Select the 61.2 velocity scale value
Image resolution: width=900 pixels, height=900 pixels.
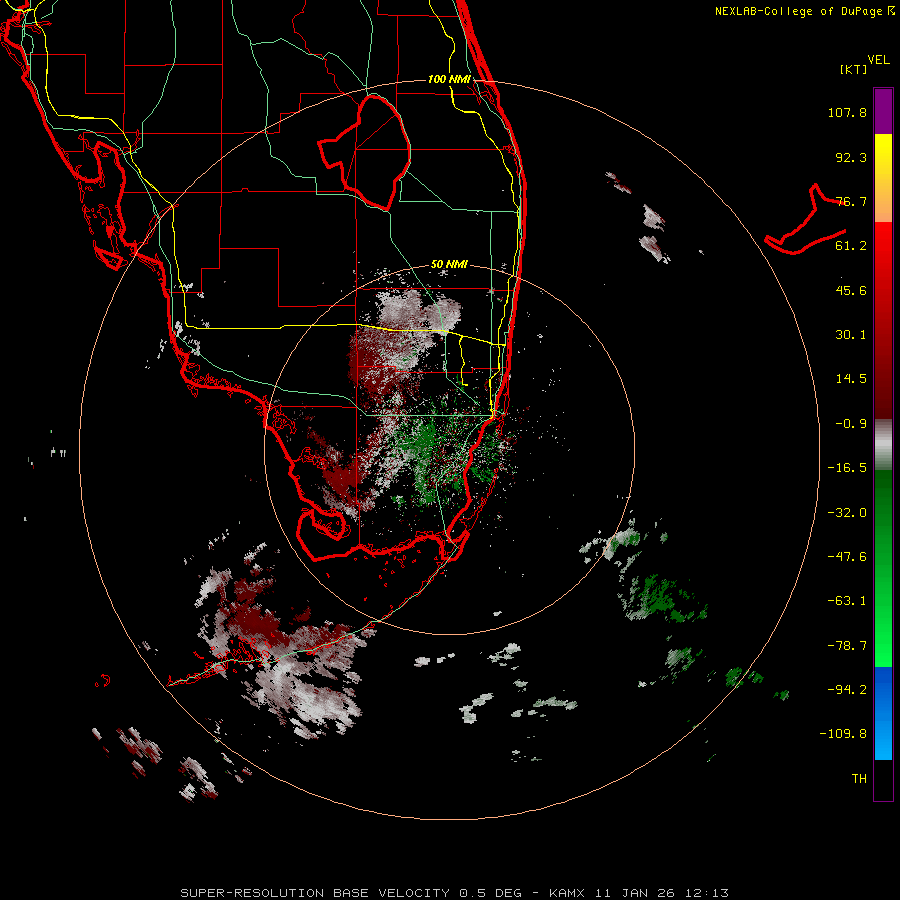(x=851, y=246)
